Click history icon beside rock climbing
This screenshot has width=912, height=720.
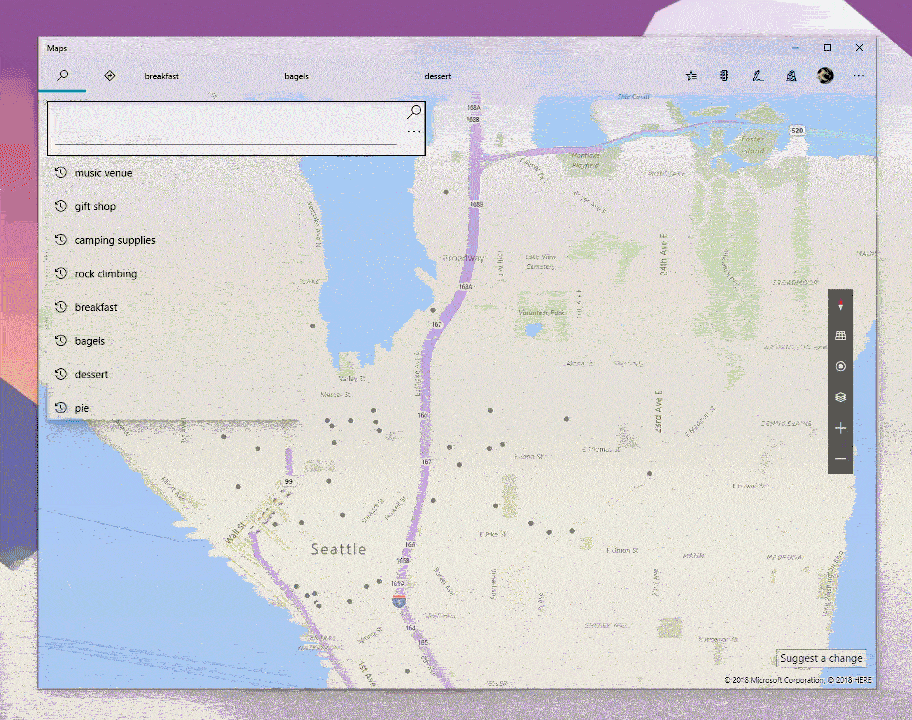coord(60,273)
